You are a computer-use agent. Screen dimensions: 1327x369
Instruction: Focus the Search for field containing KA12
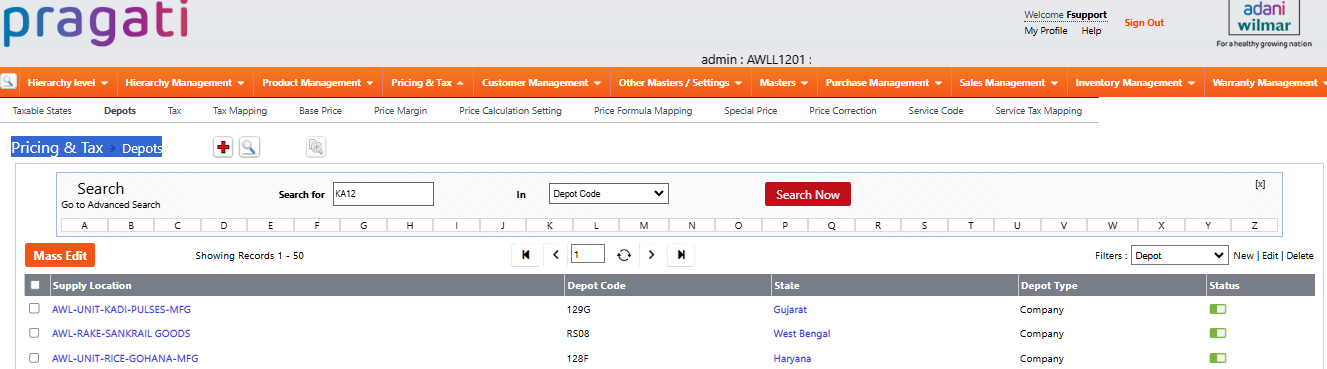(384, 194)
